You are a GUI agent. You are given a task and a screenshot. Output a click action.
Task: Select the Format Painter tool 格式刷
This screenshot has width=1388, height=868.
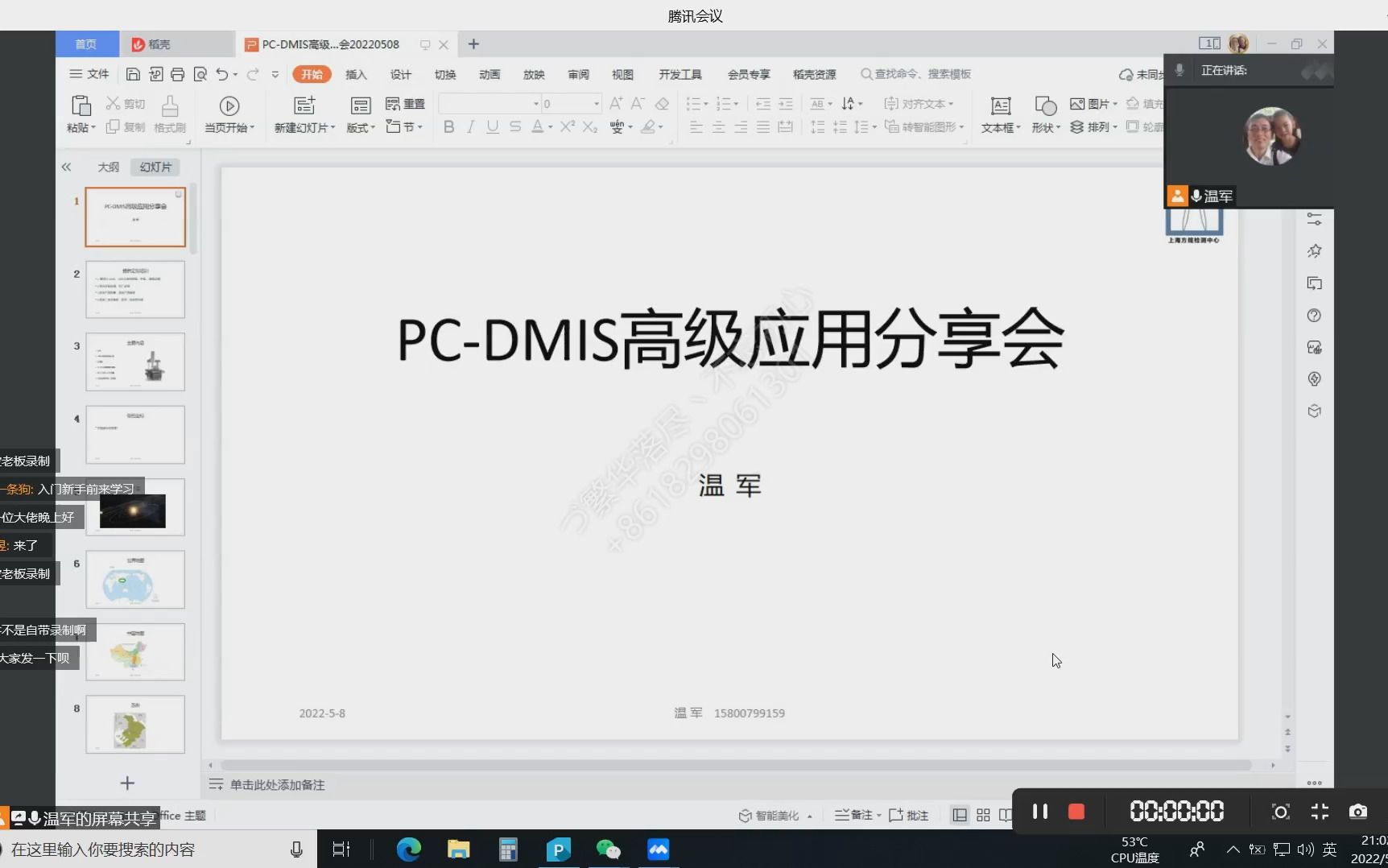point(169,115)
